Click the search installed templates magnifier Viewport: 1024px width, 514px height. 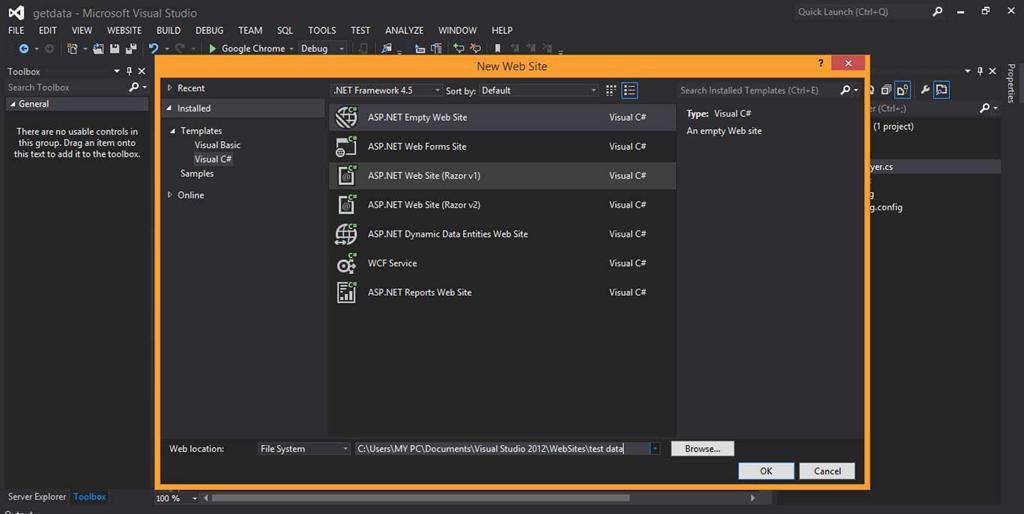click(846, 90)
